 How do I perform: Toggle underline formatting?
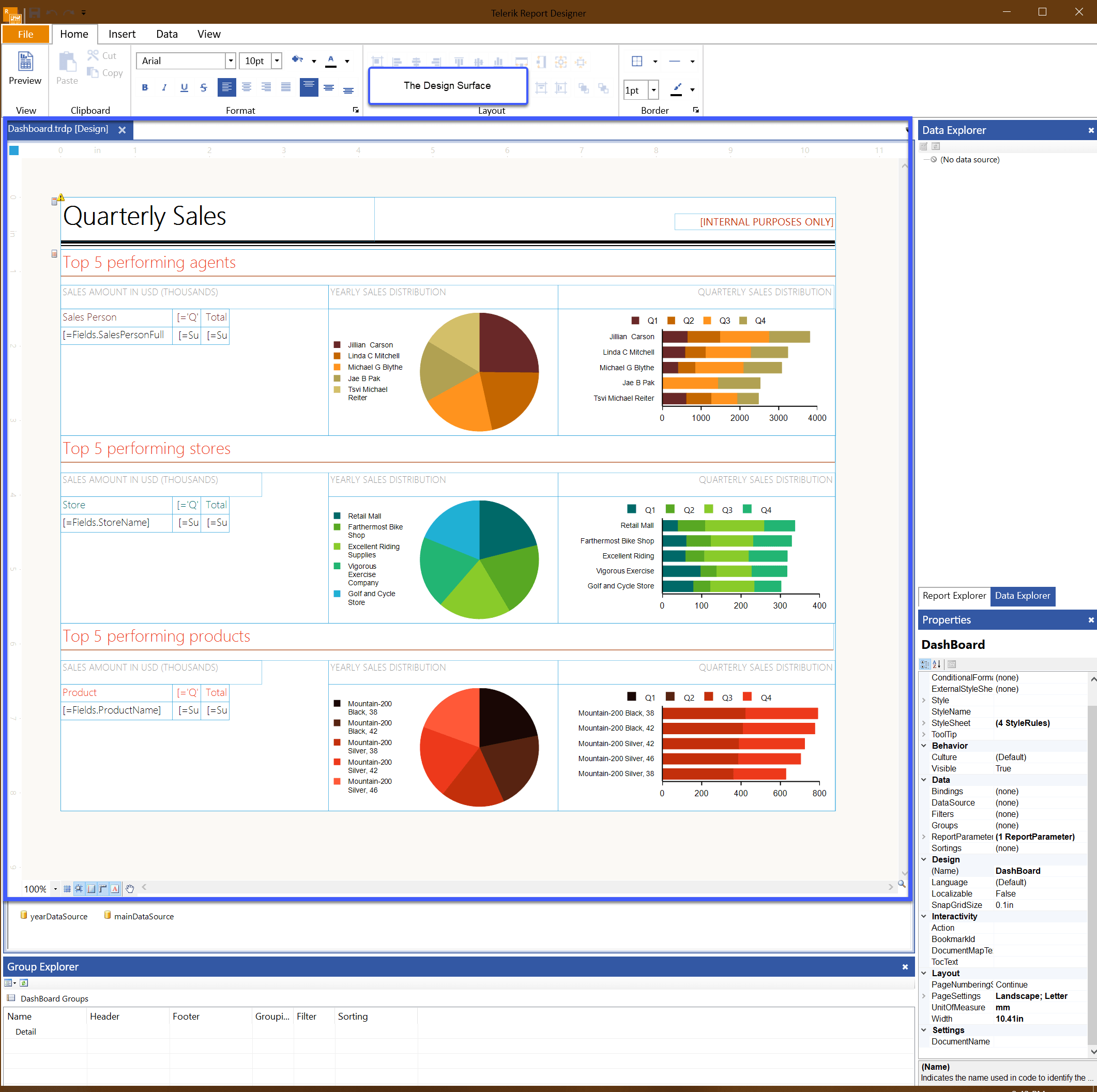(184, 87)
